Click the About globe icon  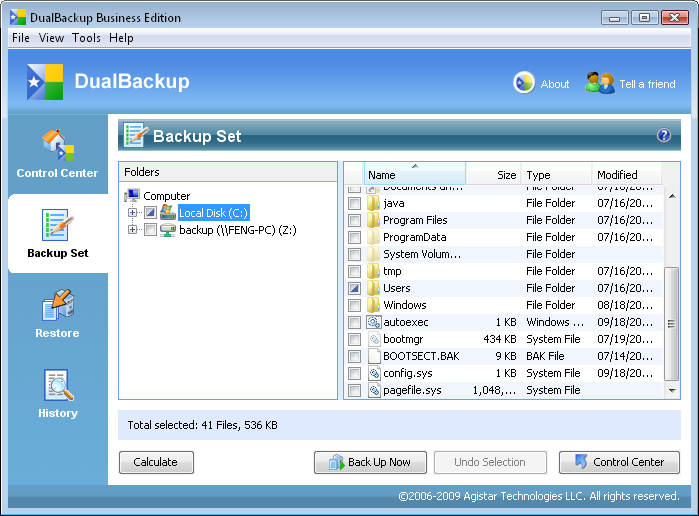pos(524,83)
